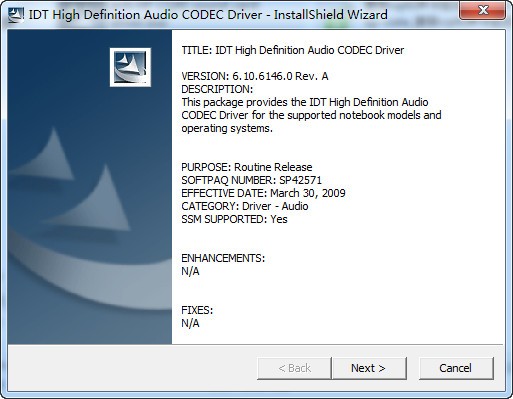Click the FIXES: heading
Screen dimensions: 513x399
(x=197, y=310)
